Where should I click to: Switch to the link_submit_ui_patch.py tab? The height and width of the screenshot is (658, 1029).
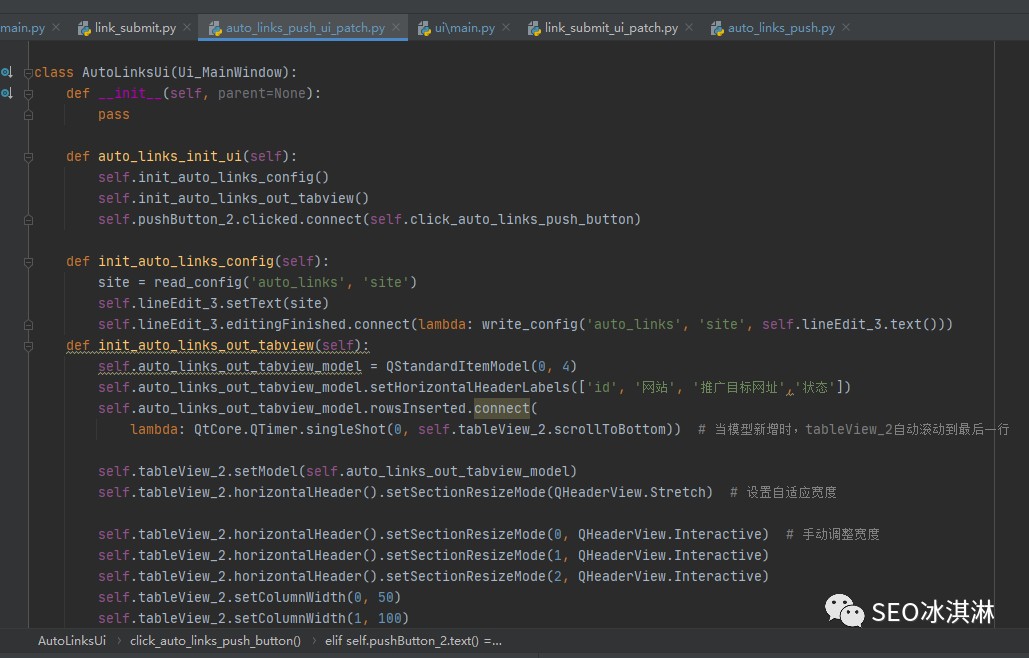point(610,28)
